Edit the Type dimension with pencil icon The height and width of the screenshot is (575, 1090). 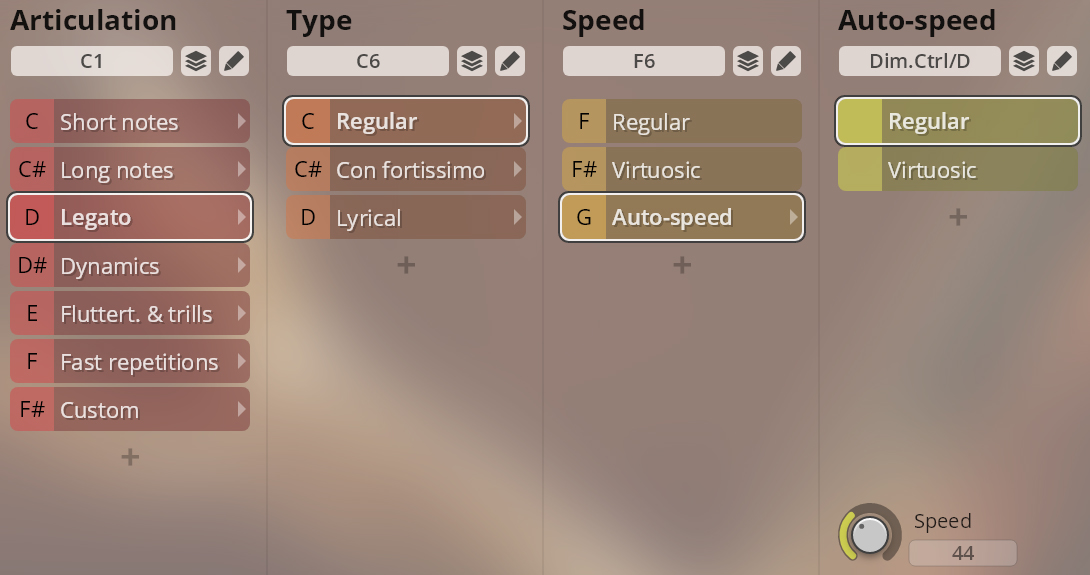[x=509, y=61]
